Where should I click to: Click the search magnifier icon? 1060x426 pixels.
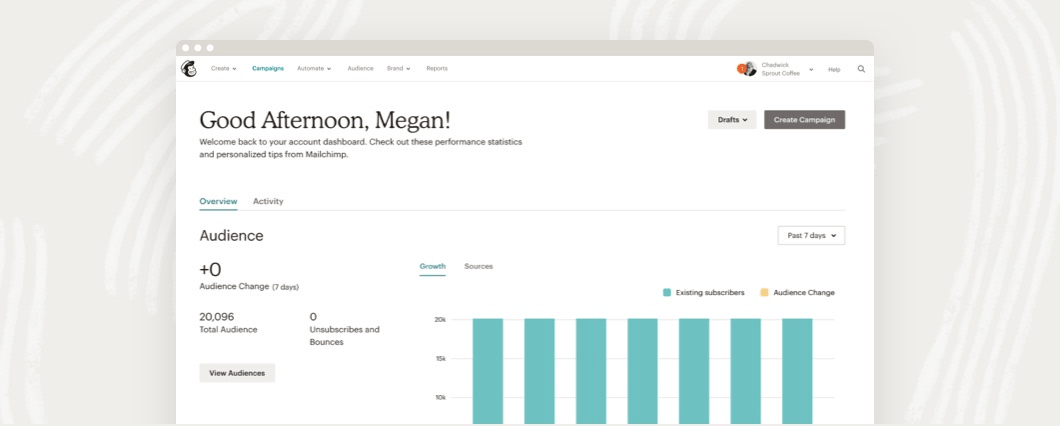click(861, 69)
